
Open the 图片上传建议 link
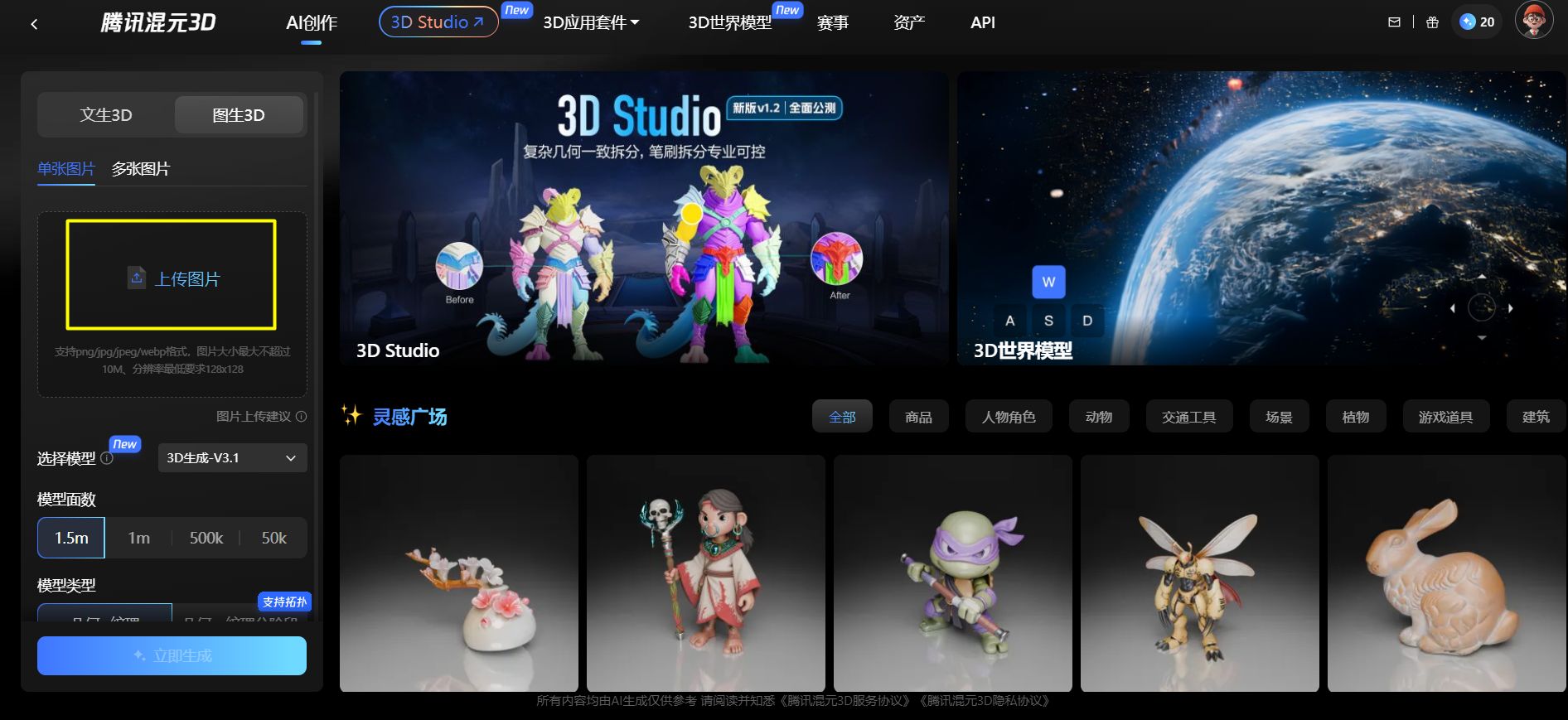[254, 417]
